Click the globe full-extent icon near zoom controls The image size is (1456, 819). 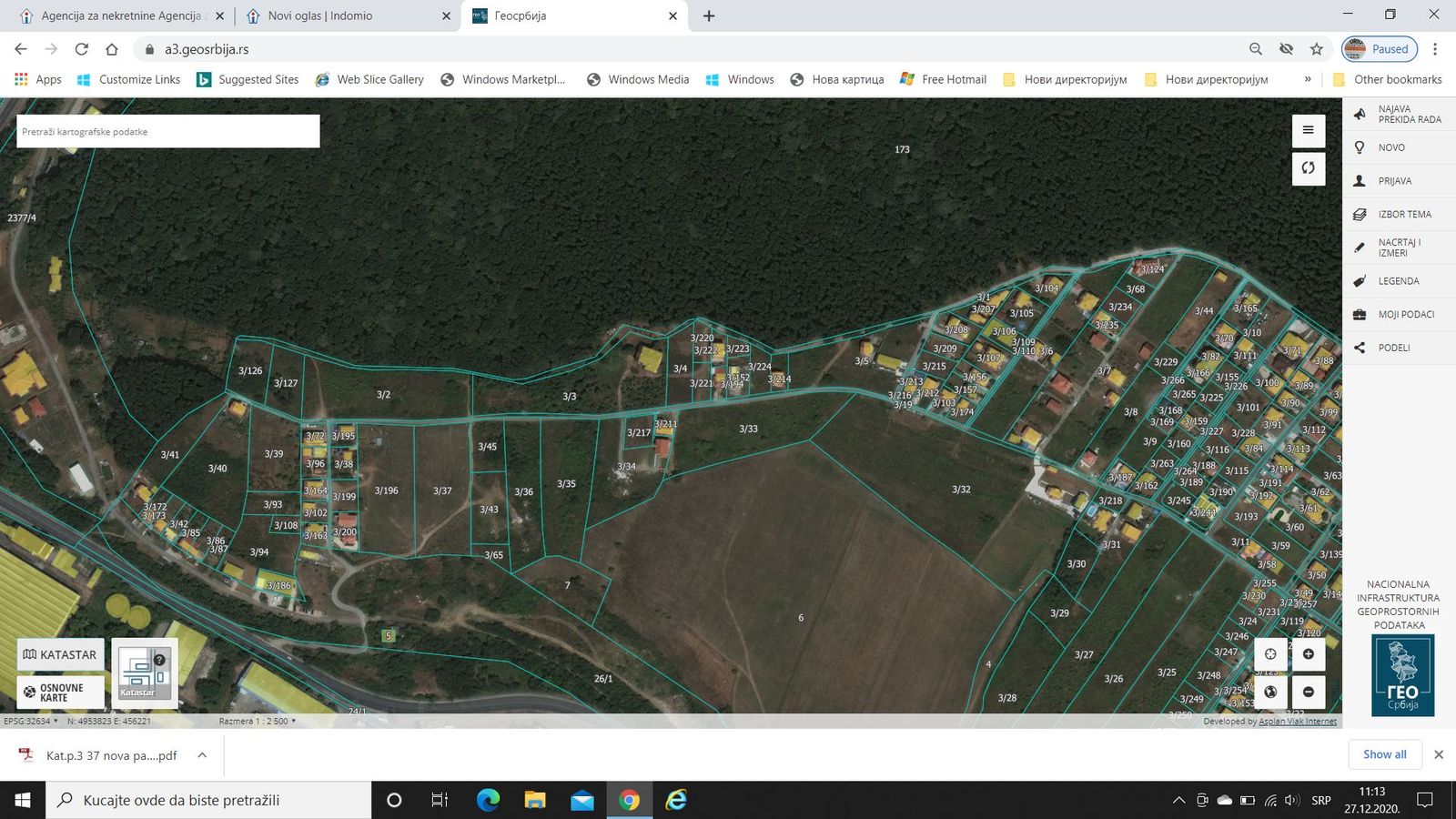1270,692
